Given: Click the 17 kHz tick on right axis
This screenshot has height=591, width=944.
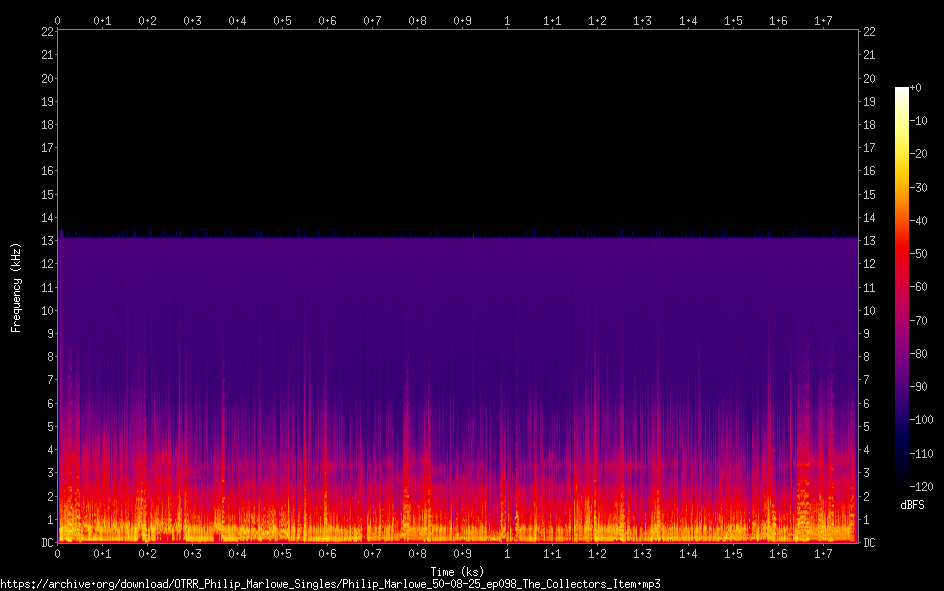Looking at the screenshot, I should coord(869,148).
